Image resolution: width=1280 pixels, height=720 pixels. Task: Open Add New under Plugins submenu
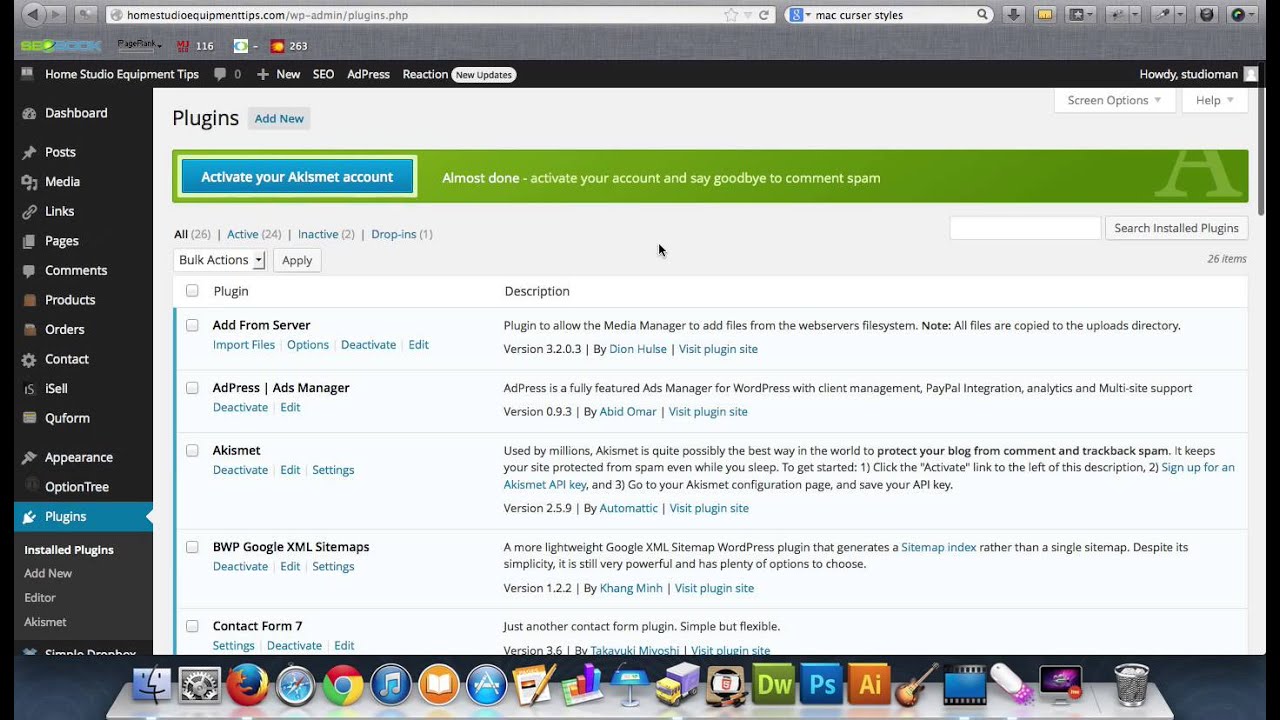48,574
